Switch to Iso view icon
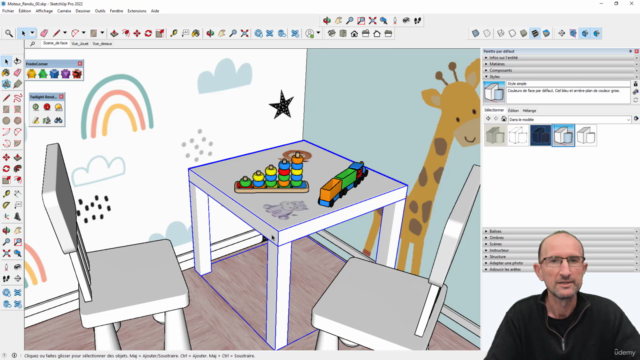This screenshot has height=360, width=640. [x=331, y=33]
